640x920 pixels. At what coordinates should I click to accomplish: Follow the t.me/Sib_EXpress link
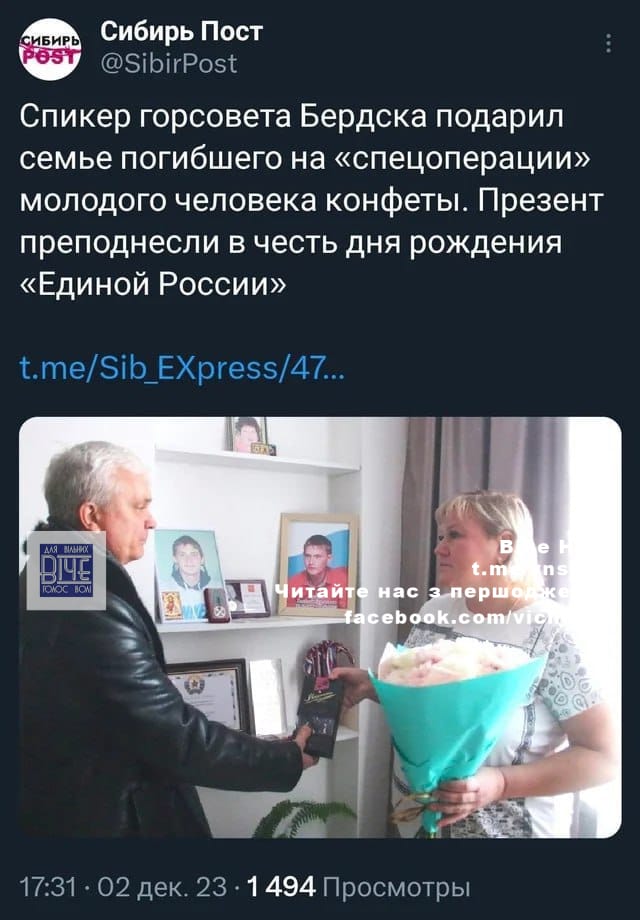point(182,368)
